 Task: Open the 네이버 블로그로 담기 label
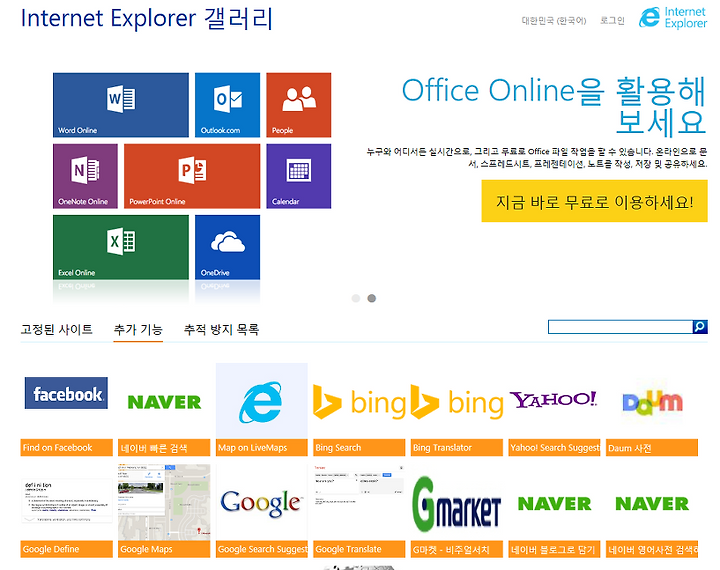tap(554, 549)
